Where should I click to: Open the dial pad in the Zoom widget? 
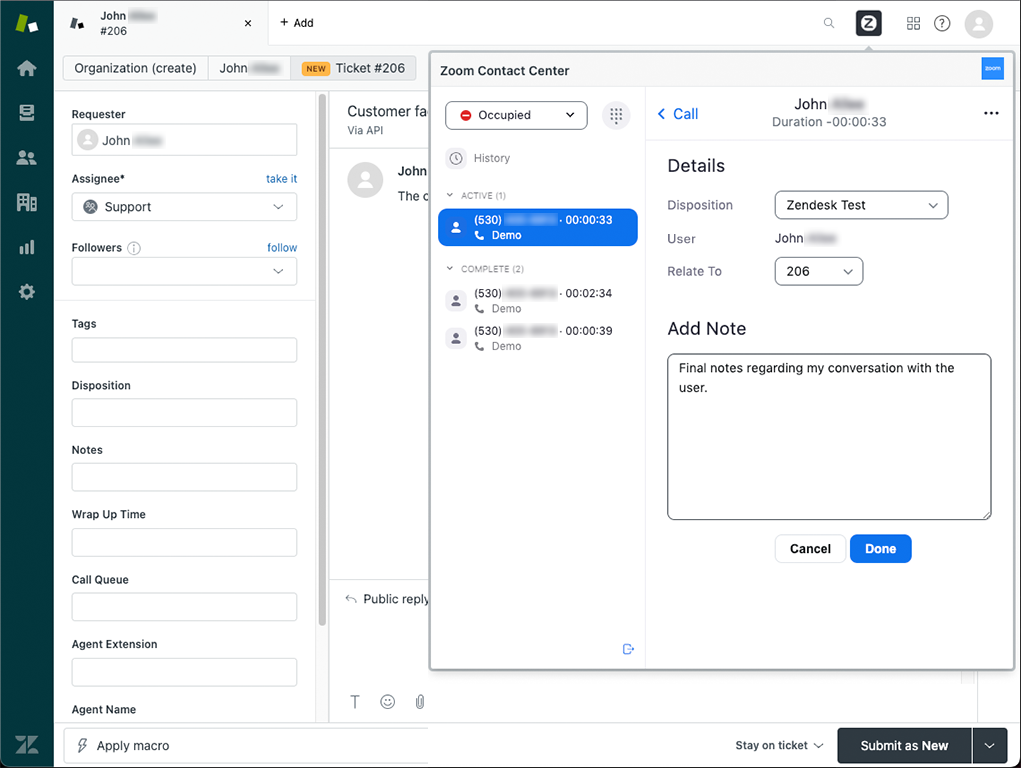pyautogui.click(x=617, y=115)
